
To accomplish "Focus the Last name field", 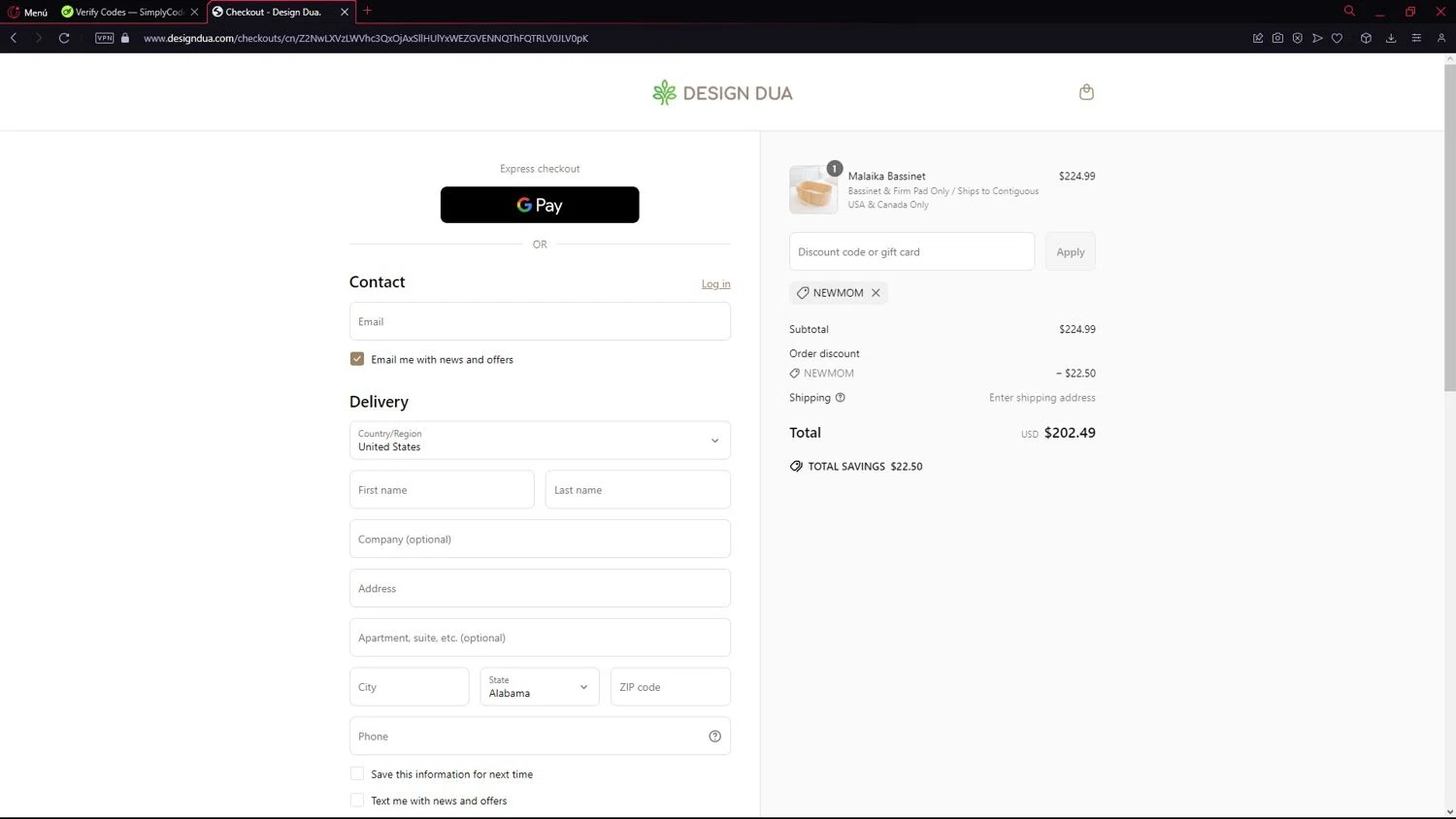I will [638, 490].
